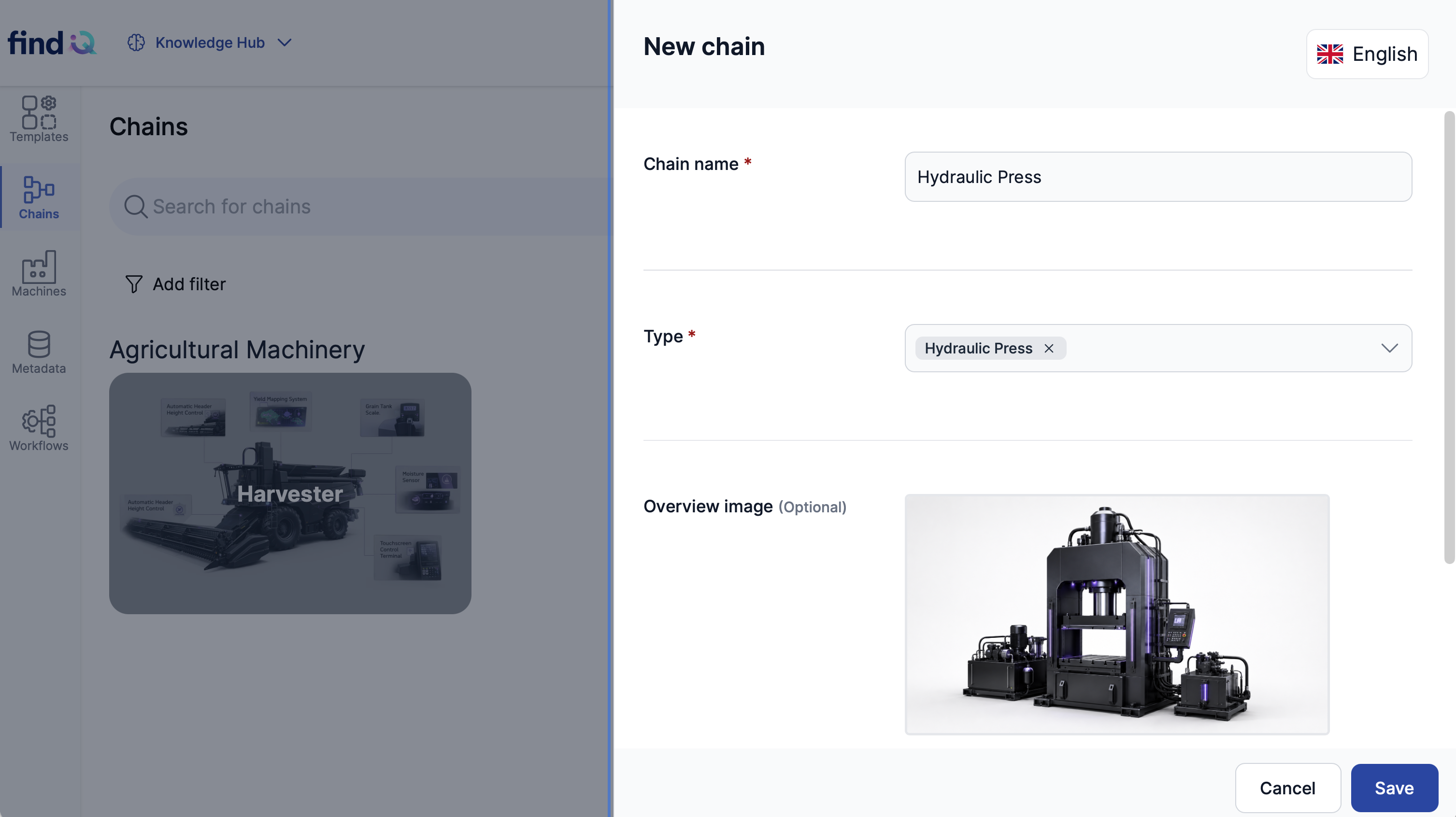
Task: Go to the Metadata database icon
Action: [39, 344]
